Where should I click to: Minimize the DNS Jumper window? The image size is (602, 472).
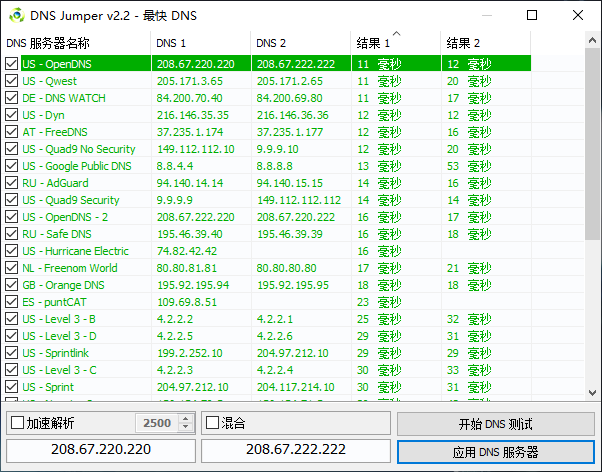(x=487, y=15)
